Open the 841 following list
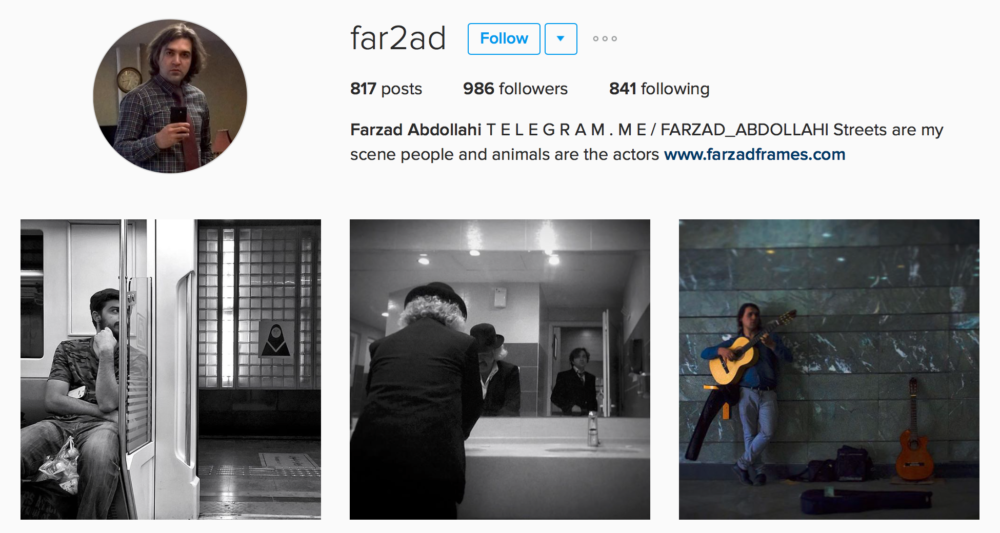 [659, 89]
